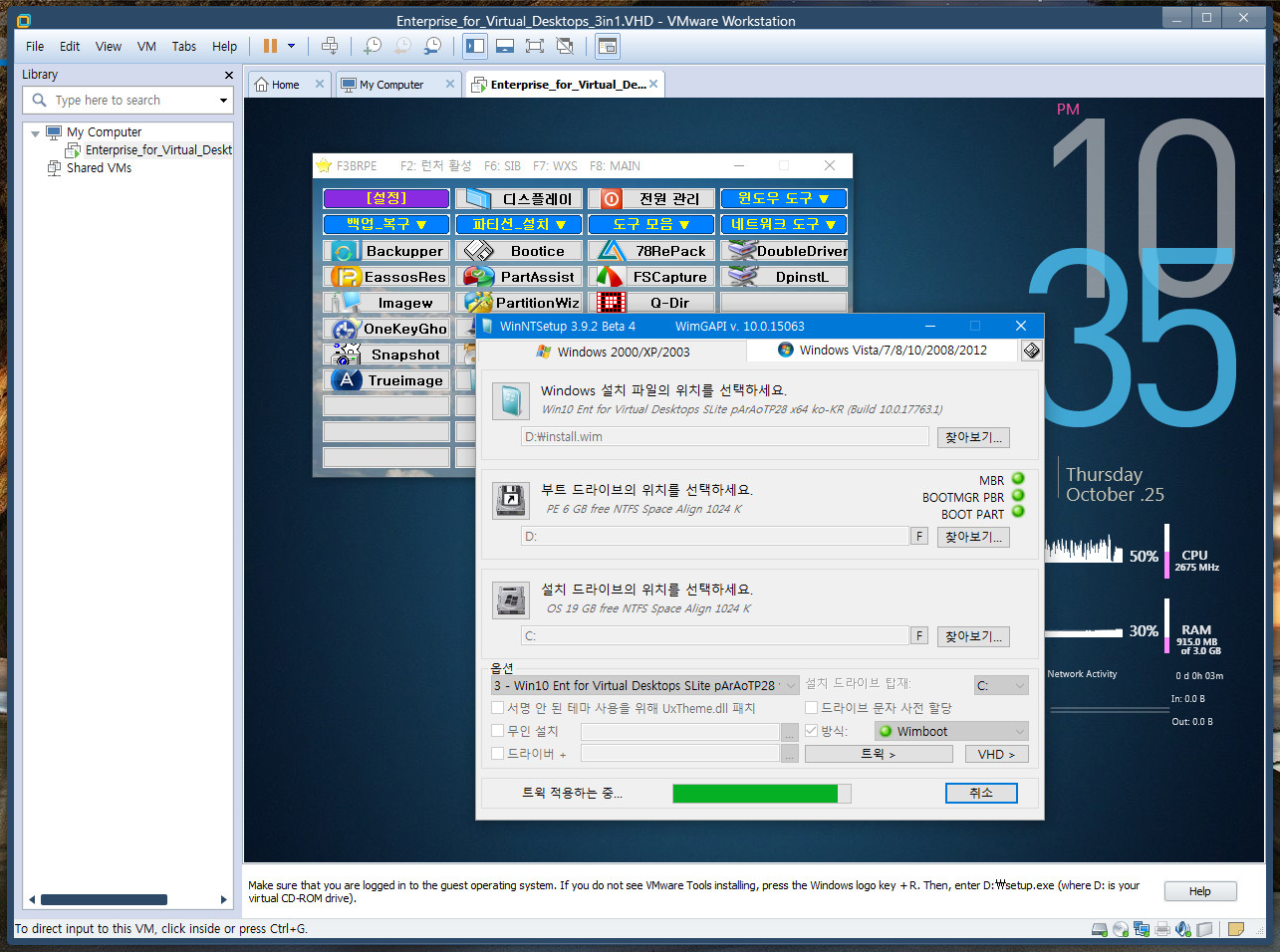Launch Backupper from the F3BRPE launcher
The height and width of the screenshot is (952, 1280).
click(x=386, y=251)
